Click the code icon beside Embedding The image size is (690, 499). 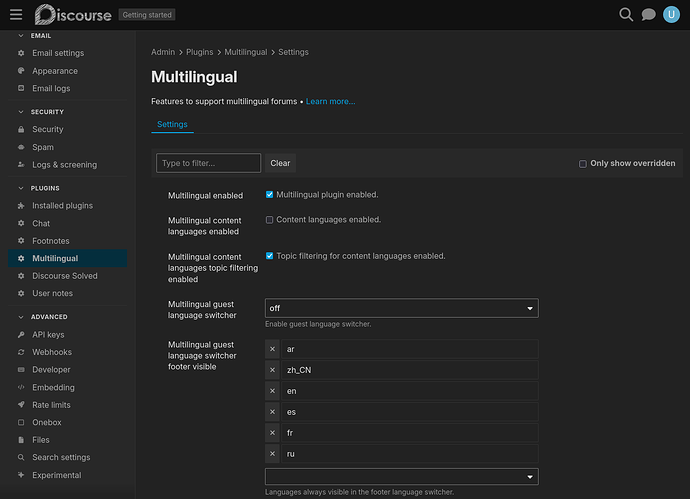[x=21, y=387]
